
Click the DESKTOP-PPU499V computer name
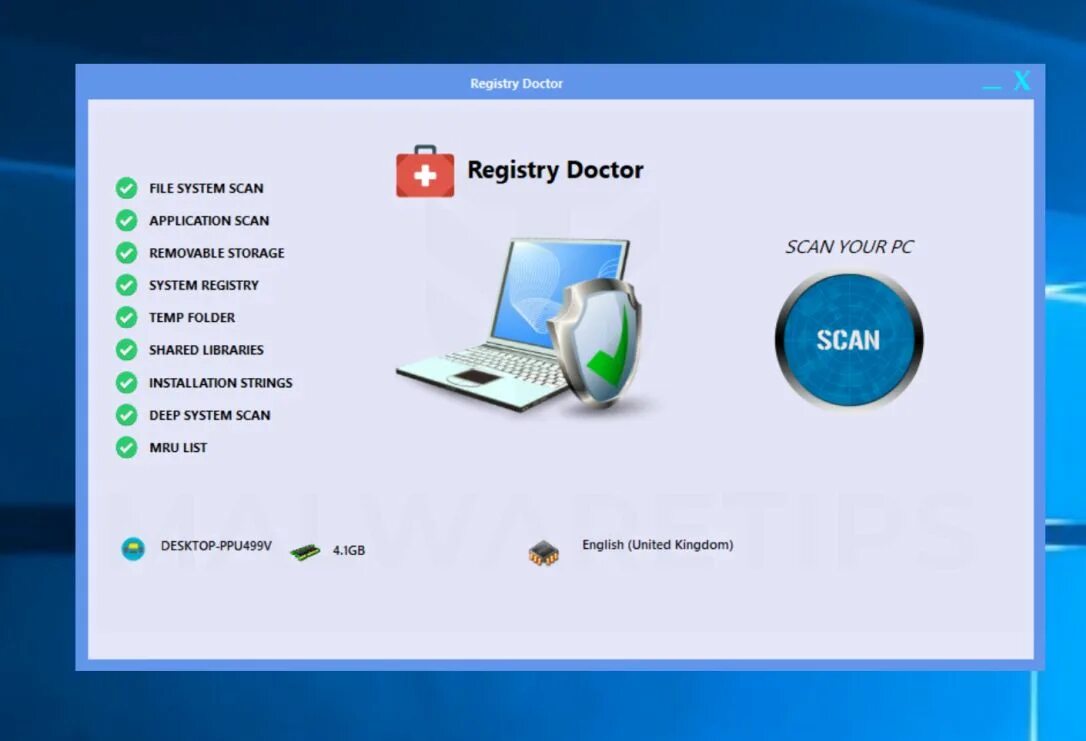[216, 546]
